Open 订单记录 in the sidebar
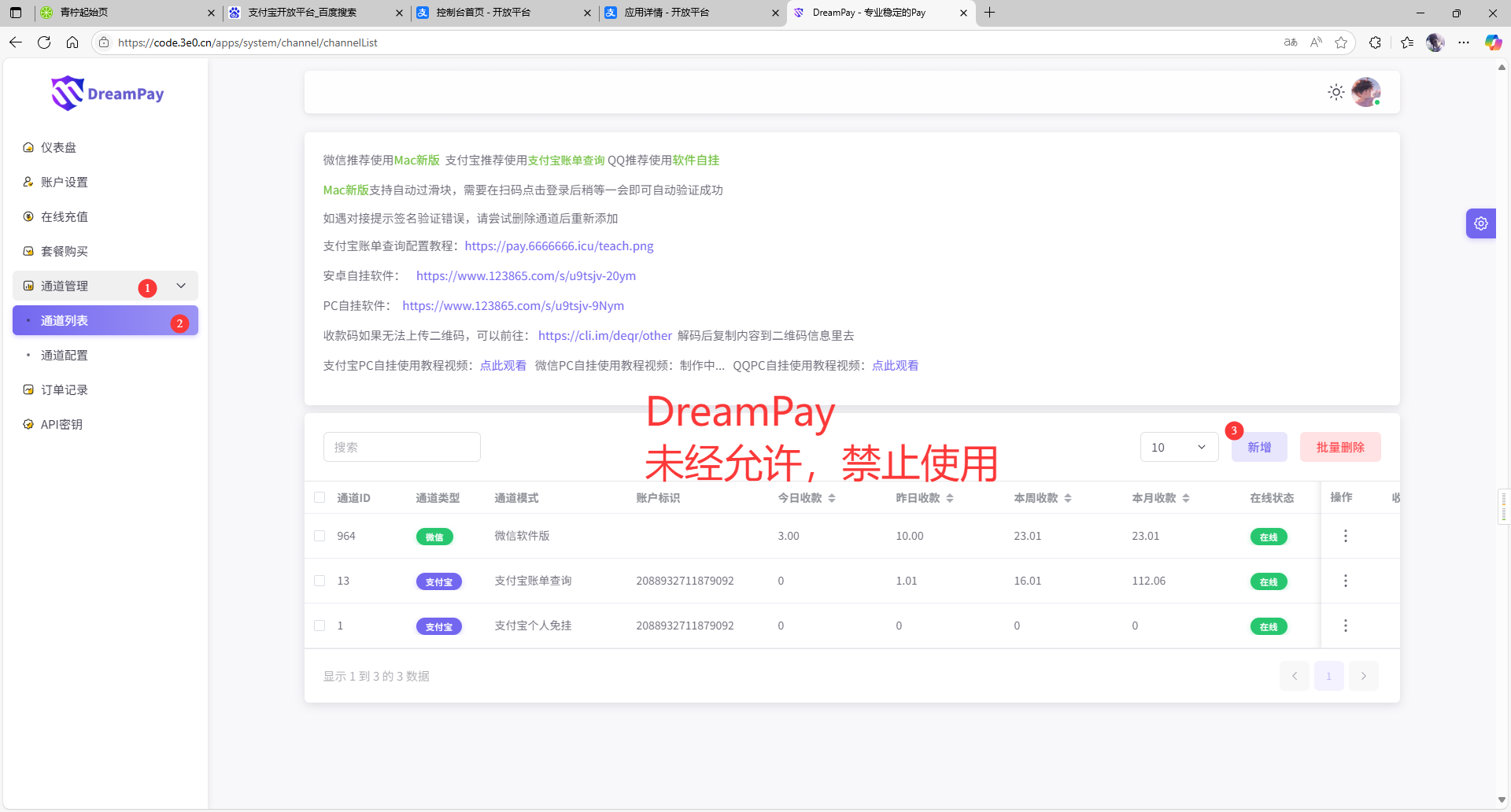 (x=65, y=389)
